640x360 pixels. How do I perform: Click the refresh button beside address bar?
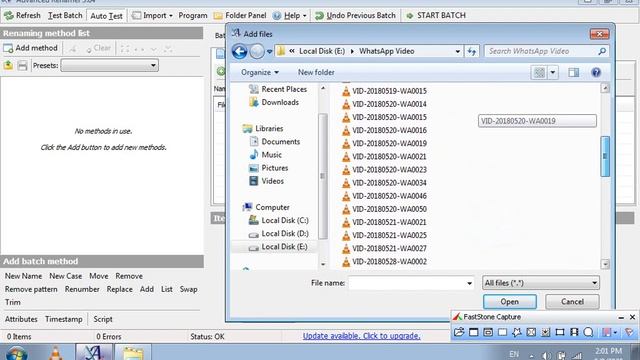coord(472,51)
